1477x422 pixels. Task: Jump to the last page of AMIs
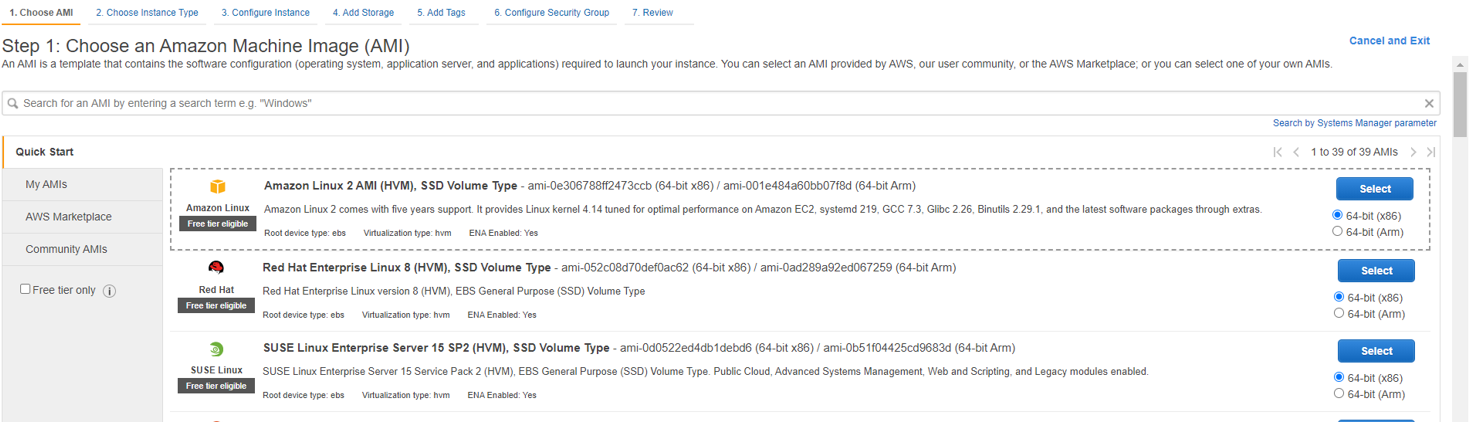(x=1431, y=152)
